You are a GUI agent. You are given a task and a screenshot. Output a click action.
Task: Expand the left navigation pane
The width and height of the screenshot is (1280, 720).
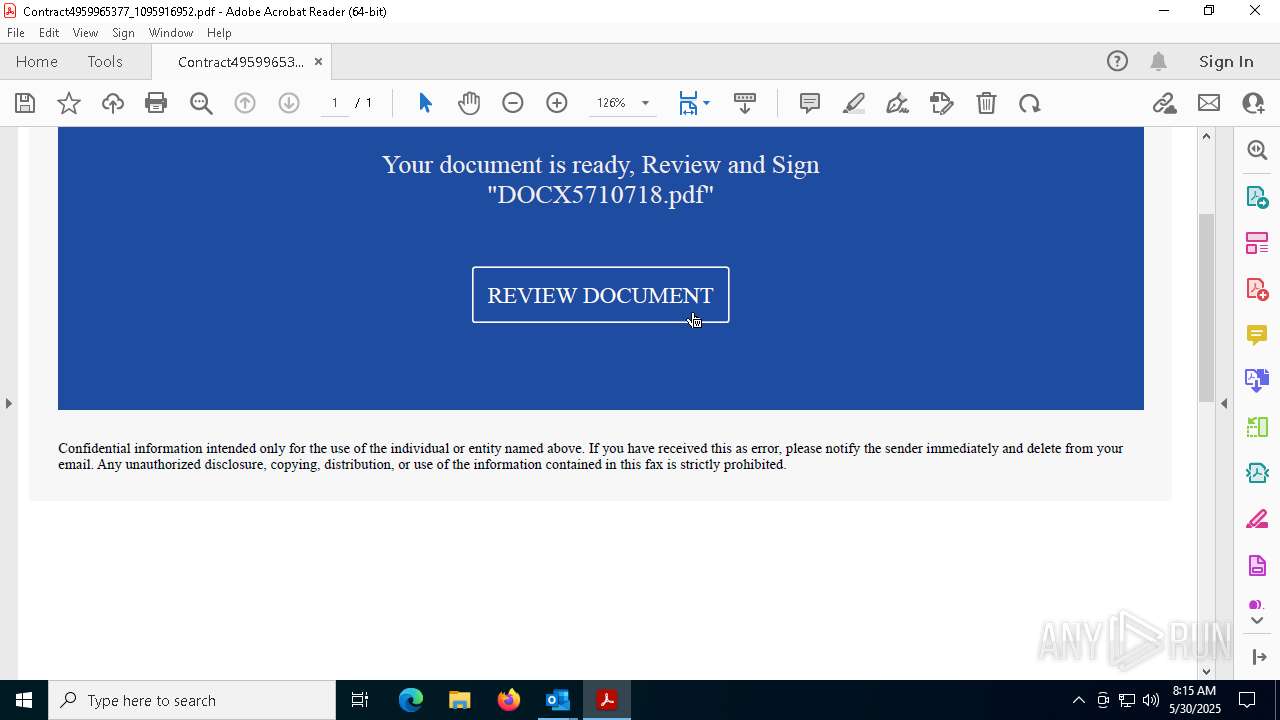click(x=8, y=403)
